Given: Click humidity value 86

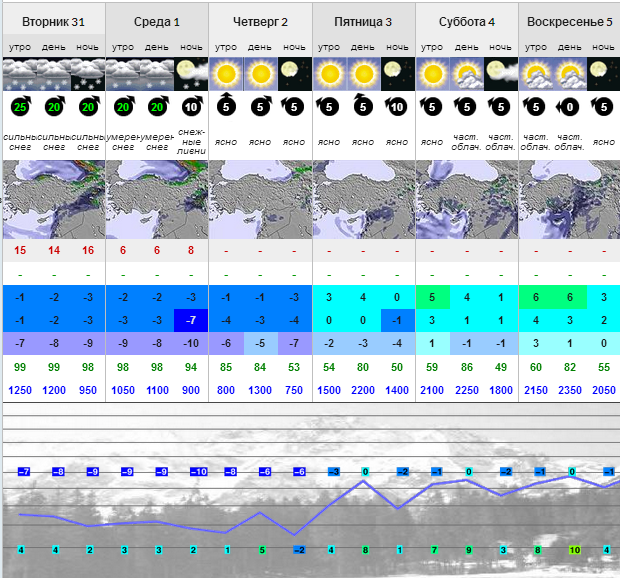Looking at the screenshot, I should click(x=467, y=367).
